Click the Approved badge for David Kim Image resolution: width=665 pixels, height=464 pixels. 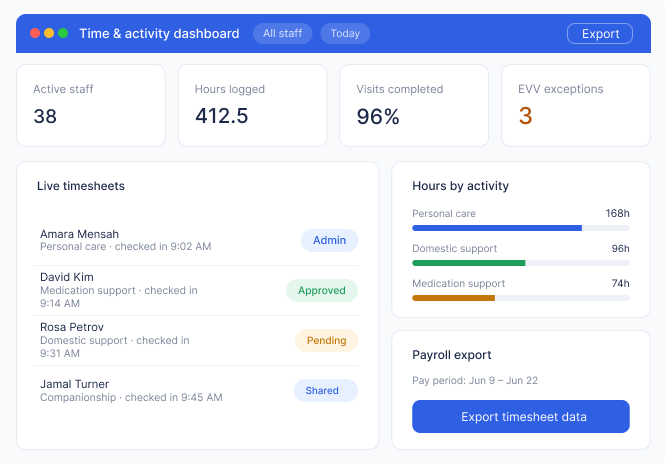(322, 291)
